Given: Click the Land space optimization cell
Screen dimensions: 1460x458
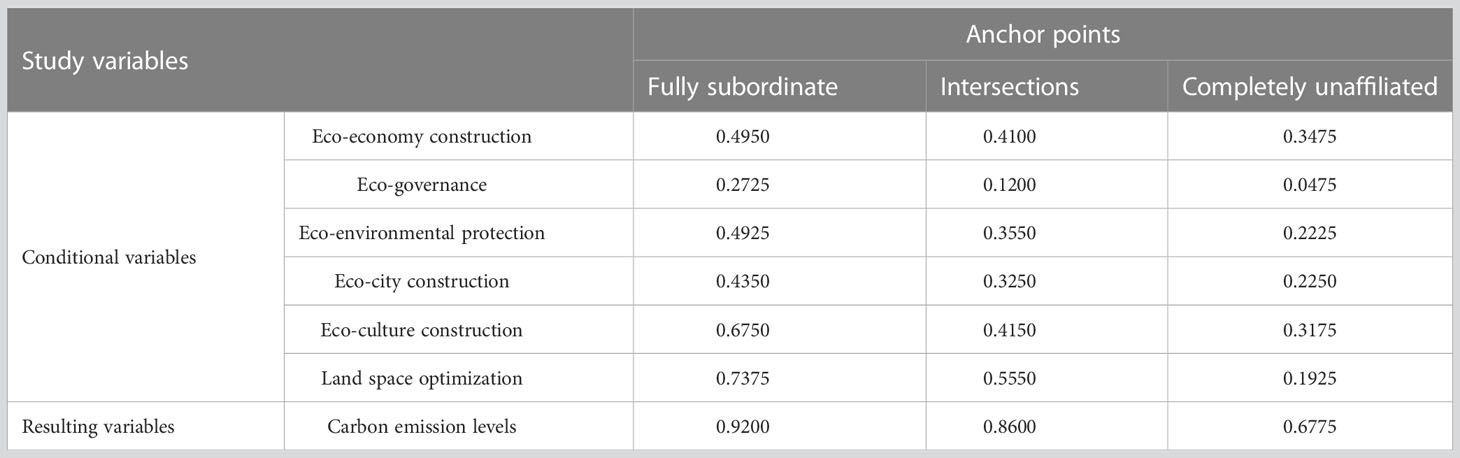Looking at the screenshot, I should pos(422,378).
